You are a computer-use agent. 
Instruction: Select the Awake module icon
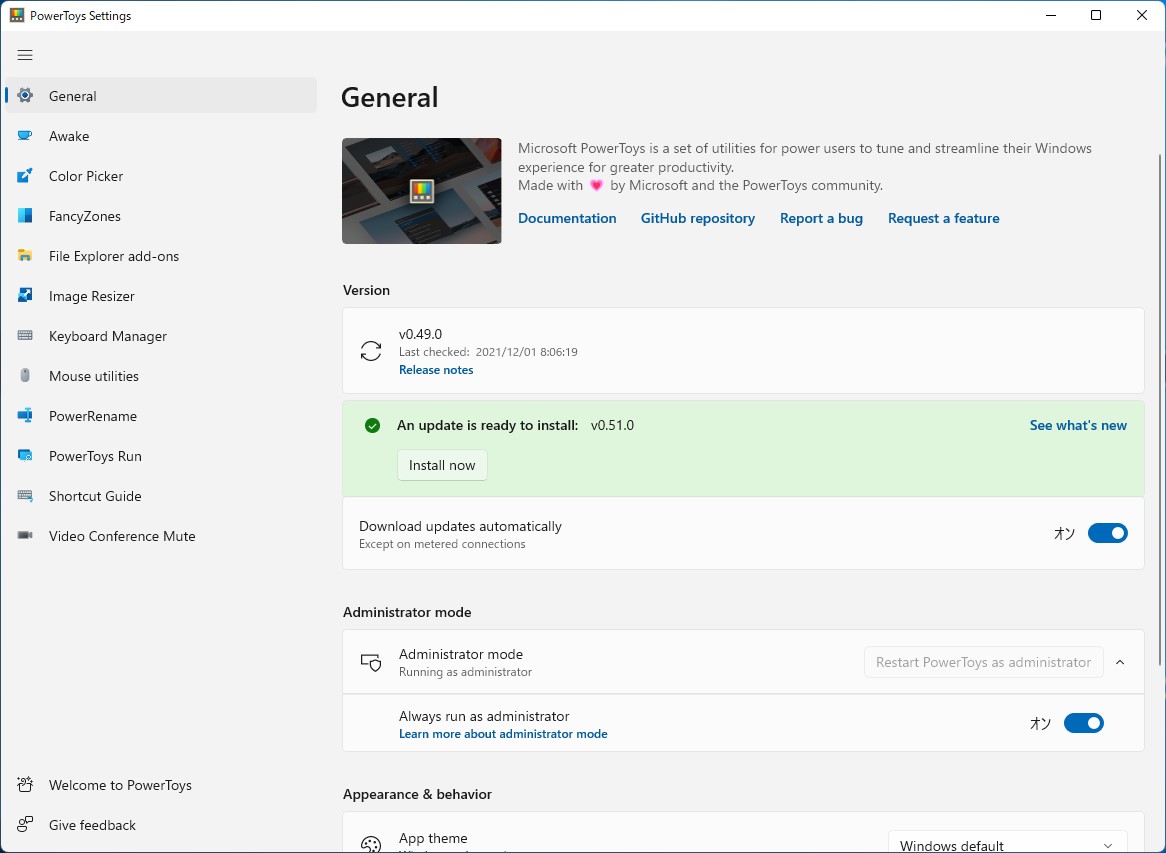point(26,136)
